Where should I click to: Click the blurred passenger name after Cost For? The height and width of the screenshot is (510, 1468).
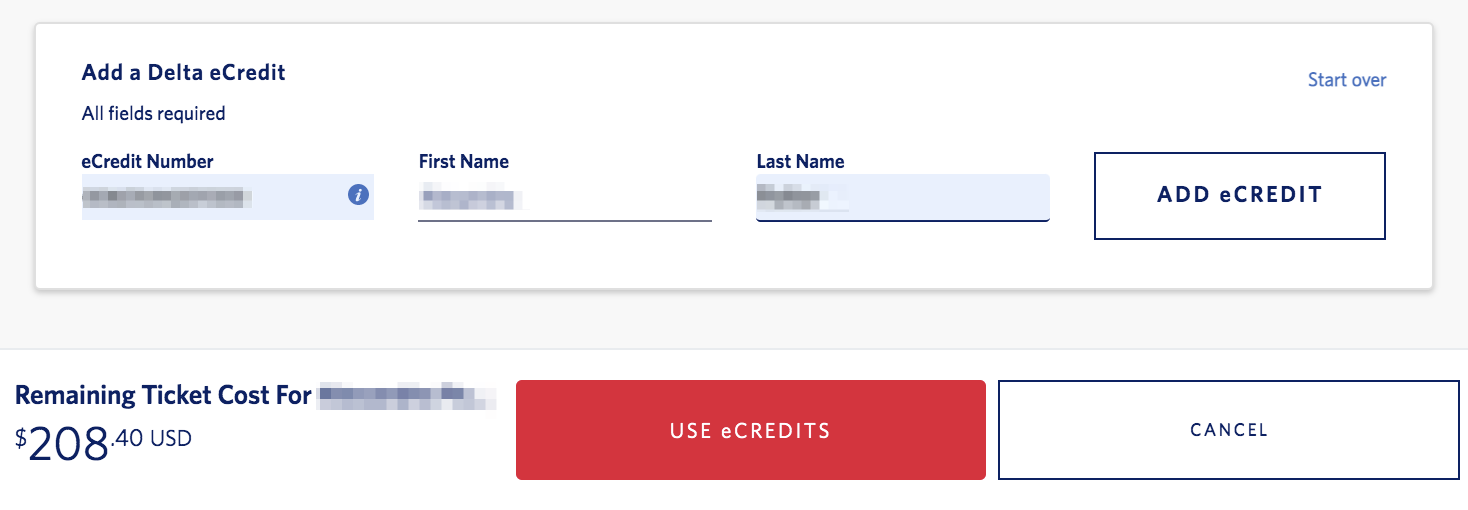click(407, 396)
